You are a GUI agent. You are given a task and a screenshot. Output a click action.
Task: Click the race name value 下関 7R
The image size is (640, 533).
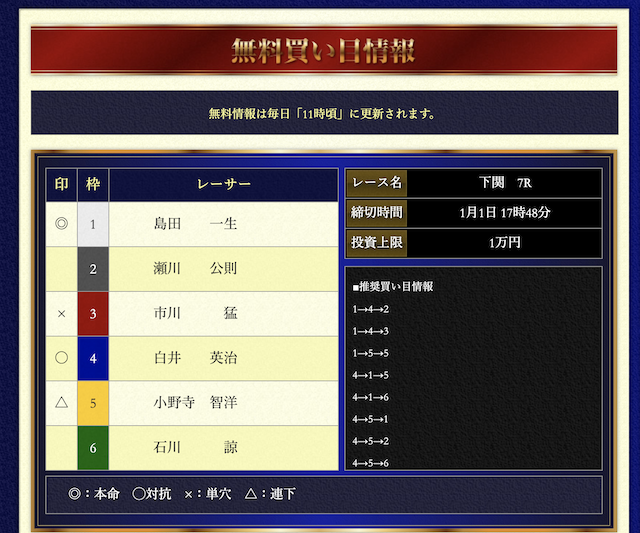[x=505, y=183]
